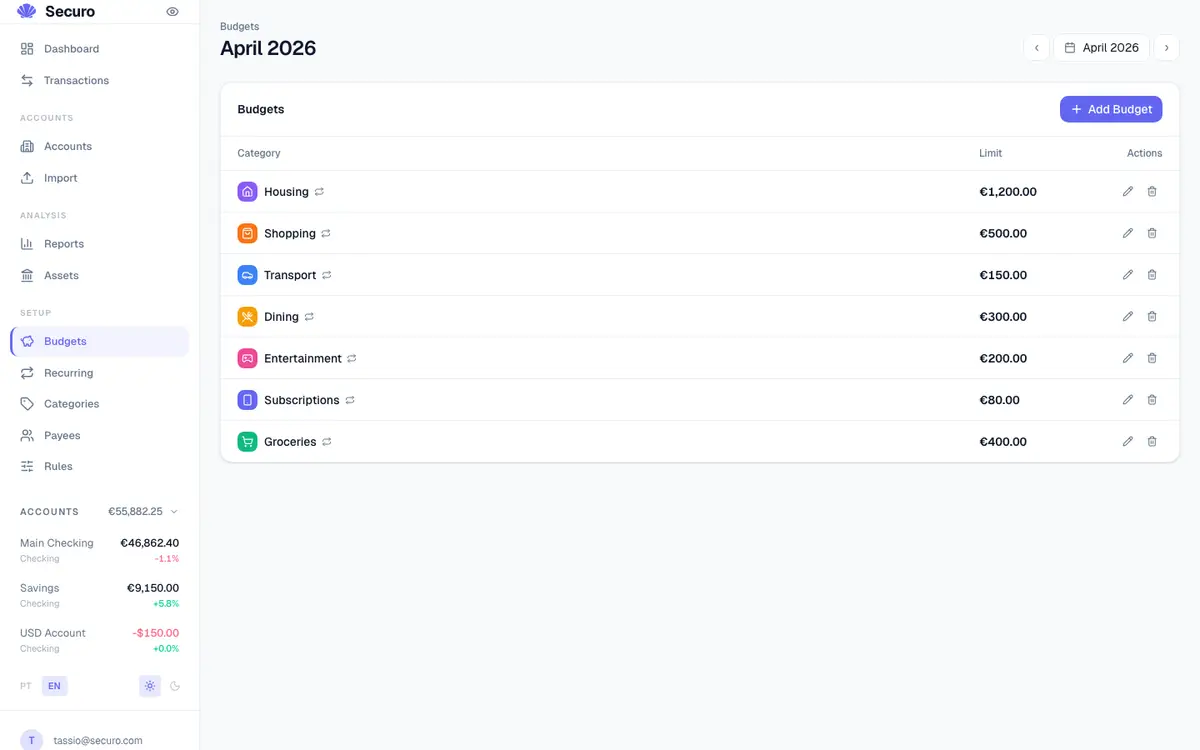Collapse the Accounts total balance chevron

click(x=174, y=512)
